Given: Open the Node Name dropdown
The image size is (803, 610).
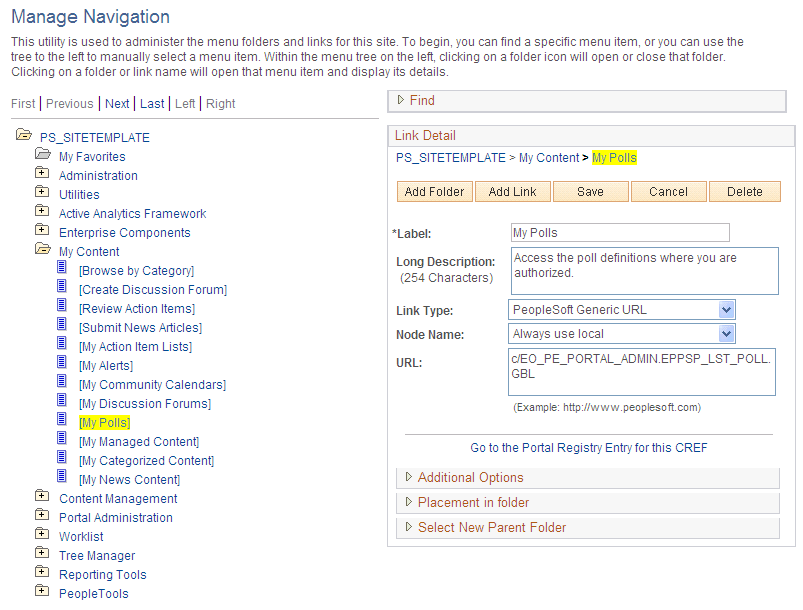Looking at the screenshot, I should pyautogui.click(x=724, y=333).
